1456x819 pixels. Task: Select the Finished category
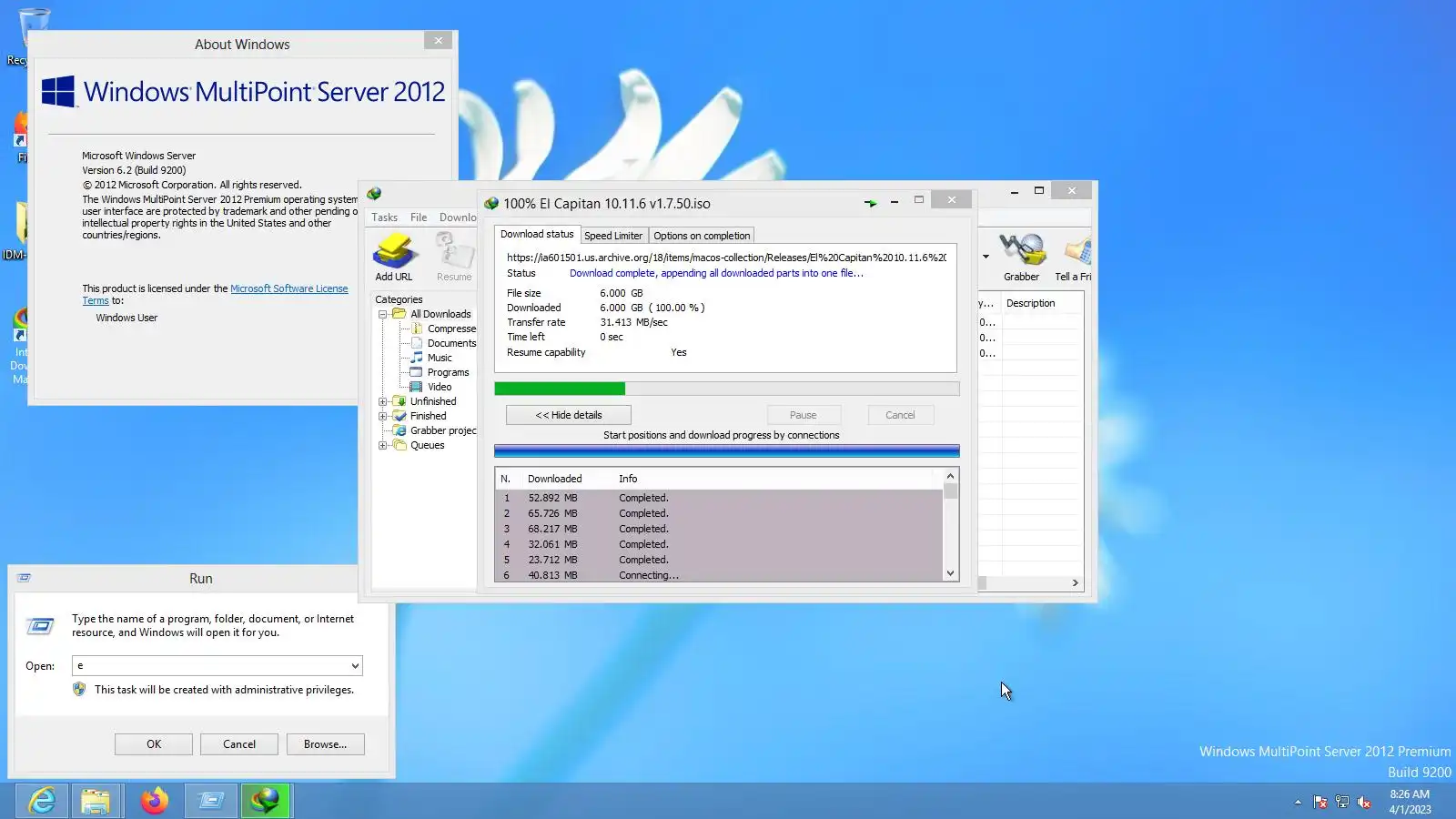coord(428,416)
